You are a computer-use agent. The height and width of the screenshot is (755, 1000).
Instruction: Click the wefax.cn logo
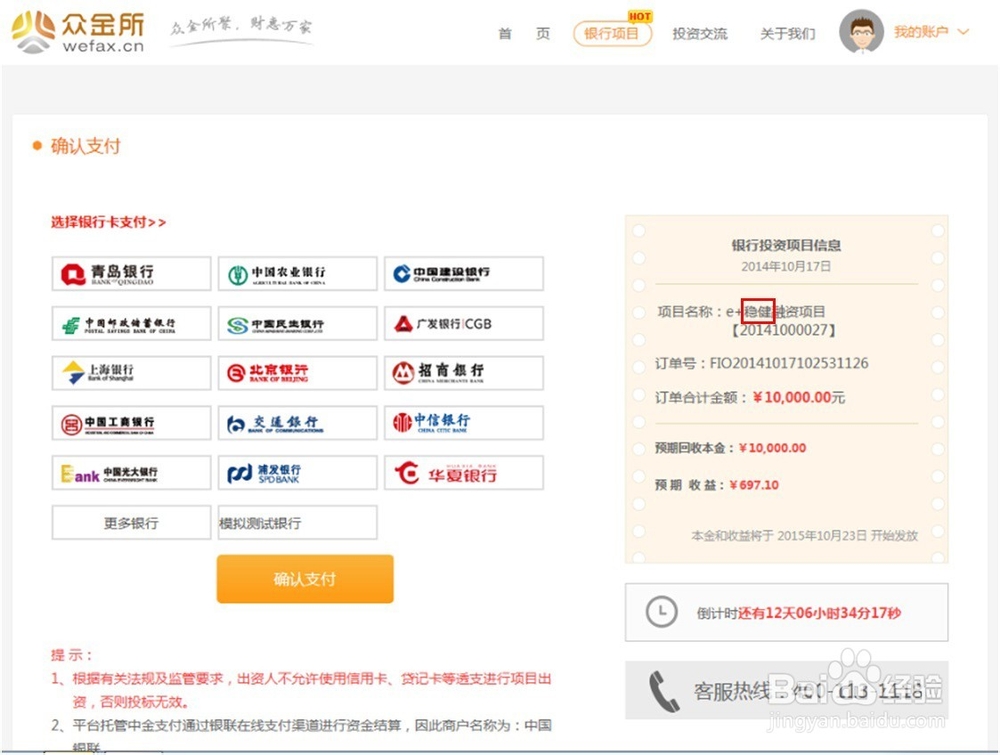click(x=78, y=32)
